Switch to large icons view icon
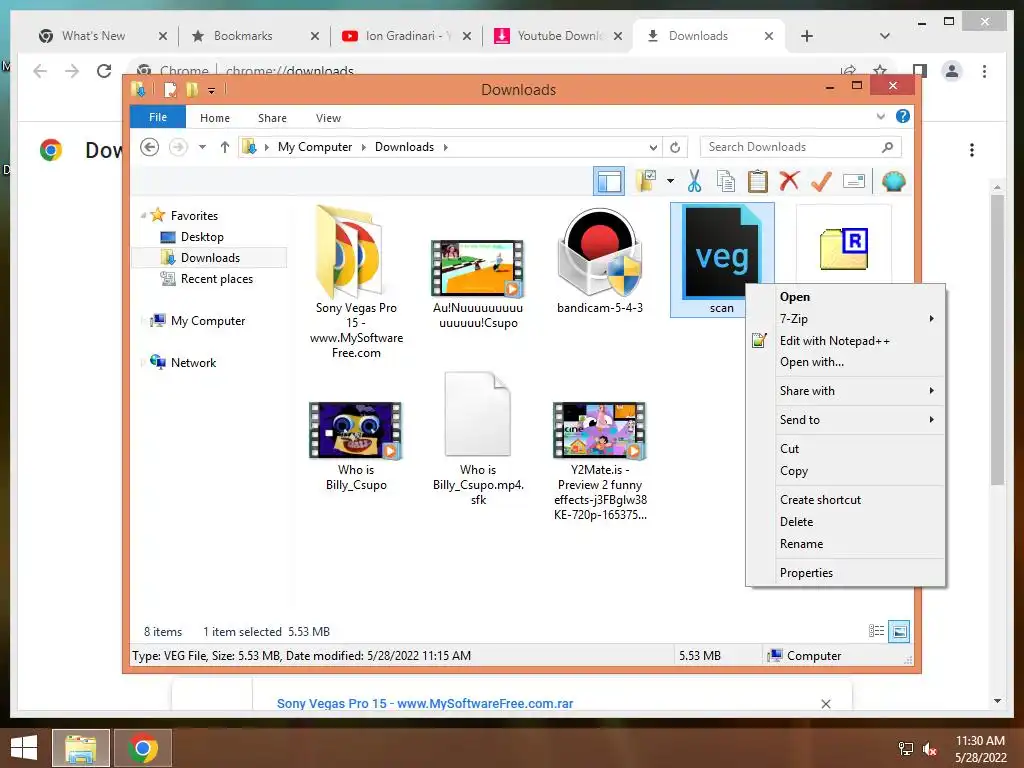The width and height of the screenshot is (1024, 768). 899,631
